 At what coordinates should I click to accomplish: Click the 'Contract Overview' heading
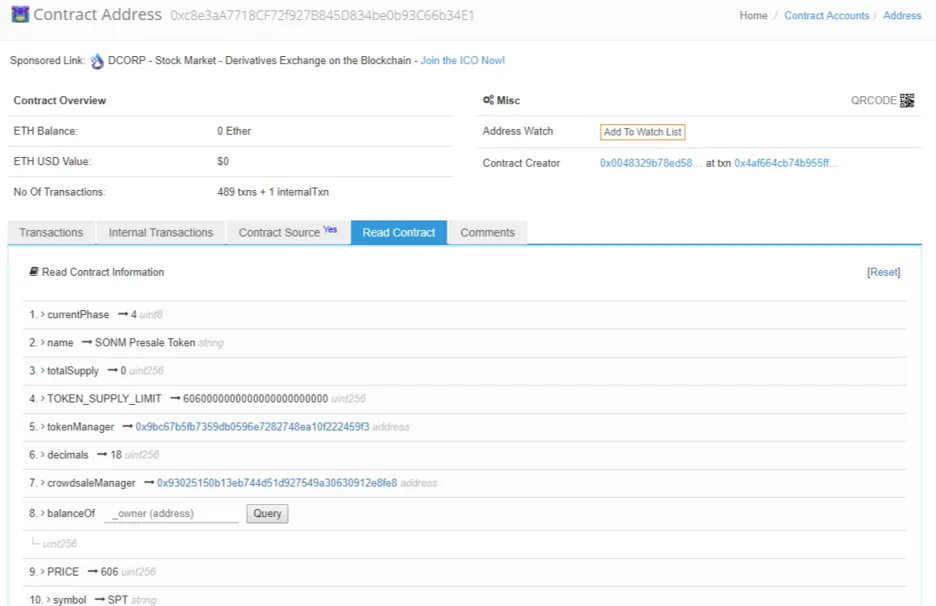tap(60, 100)
